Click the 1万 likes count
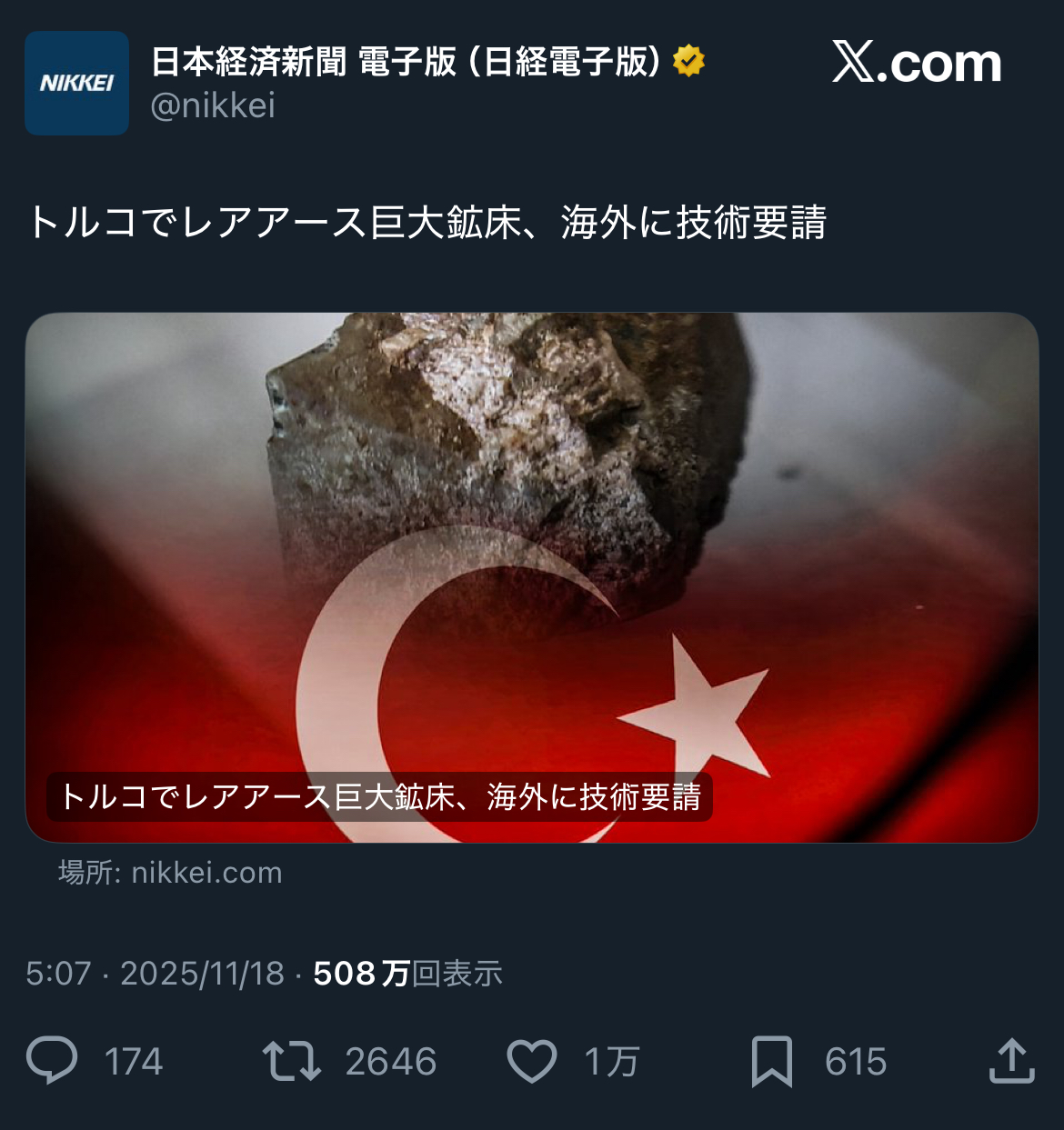This screenshot has height=1130, width=1064. (612, 1062)
